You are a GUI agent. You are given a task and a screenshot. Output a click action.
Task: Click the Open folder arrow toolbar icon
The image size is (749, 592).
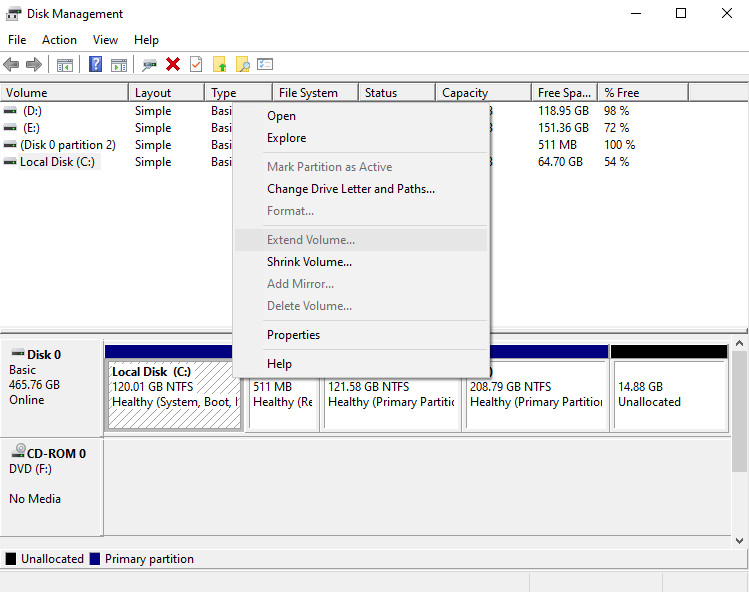pyautogui.click(x=220, y=64)
